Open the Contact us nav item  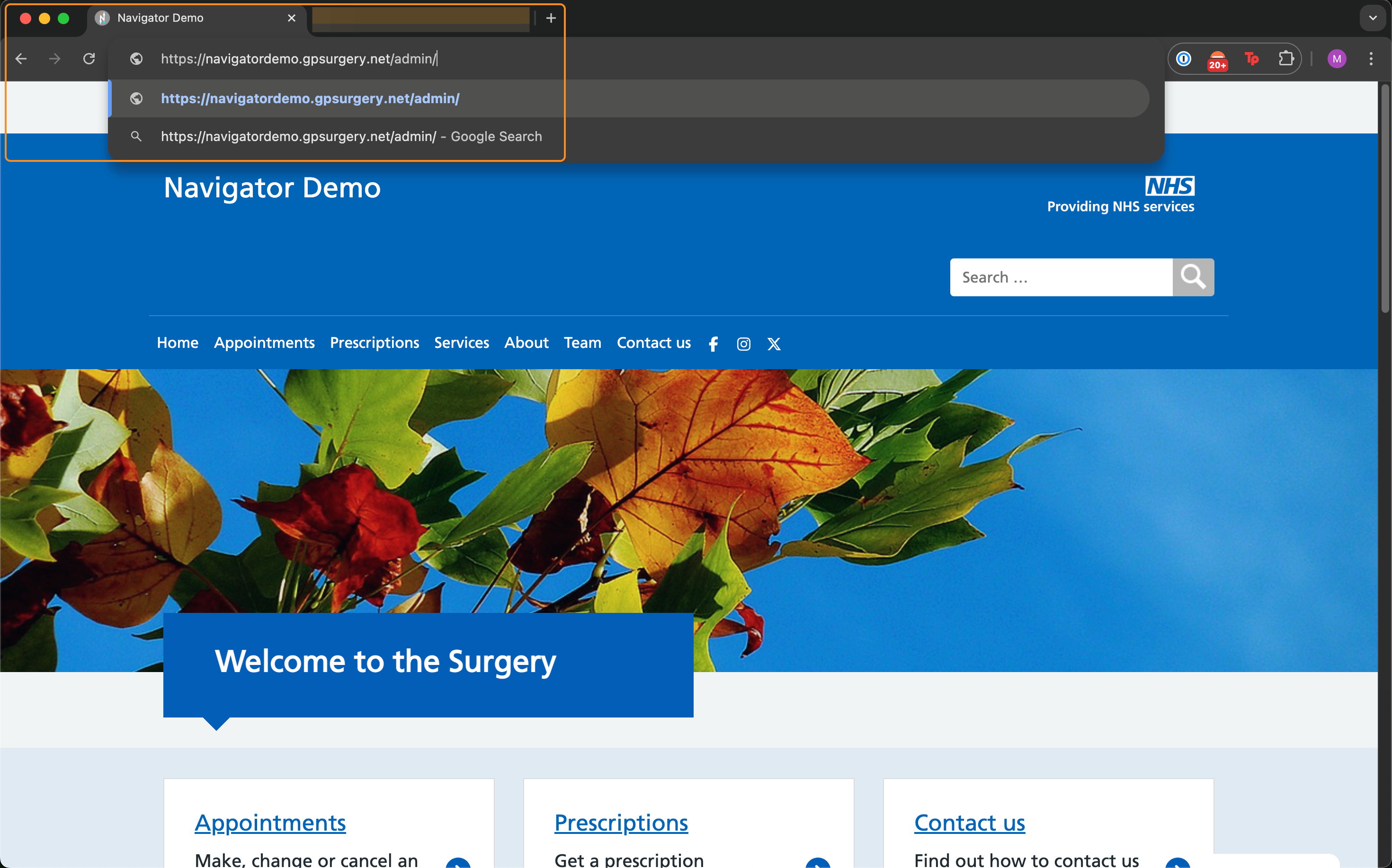[x=653, y=343]
